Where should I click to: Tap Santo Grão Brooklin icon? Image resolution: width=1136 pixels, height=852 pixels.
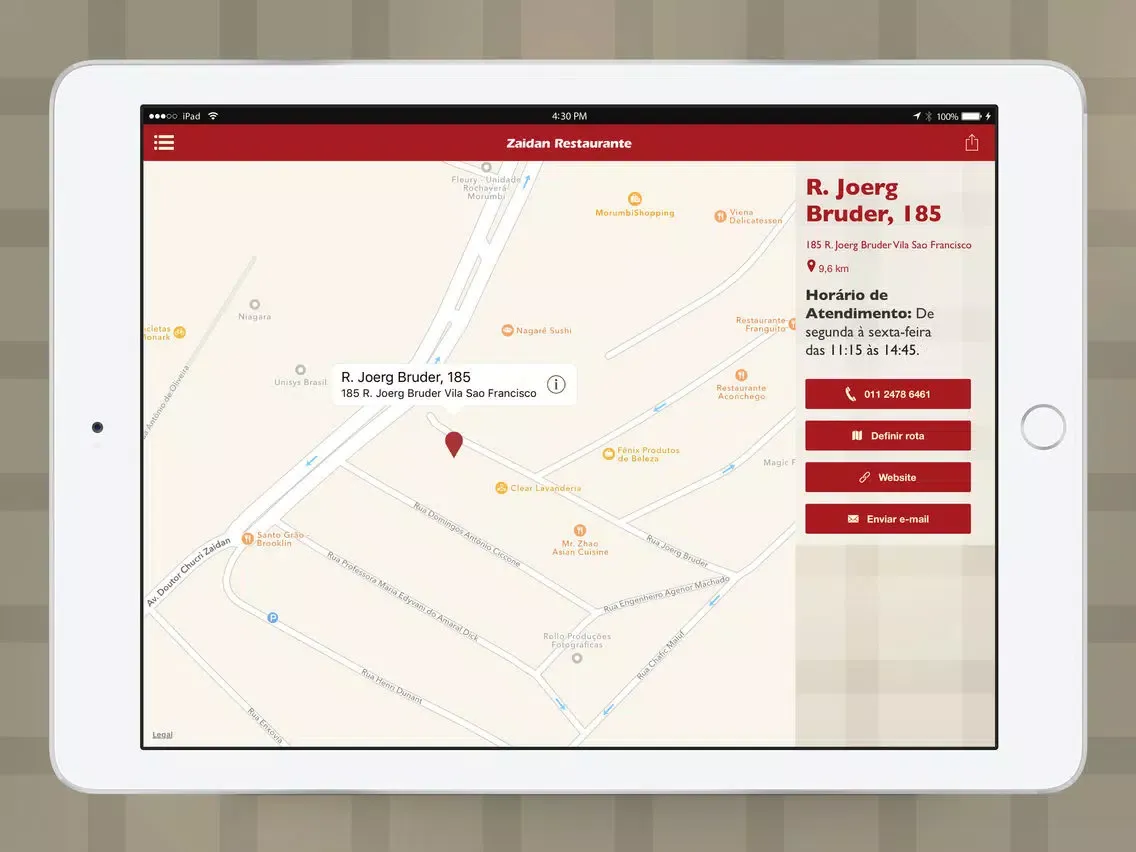tap(247, 538)
